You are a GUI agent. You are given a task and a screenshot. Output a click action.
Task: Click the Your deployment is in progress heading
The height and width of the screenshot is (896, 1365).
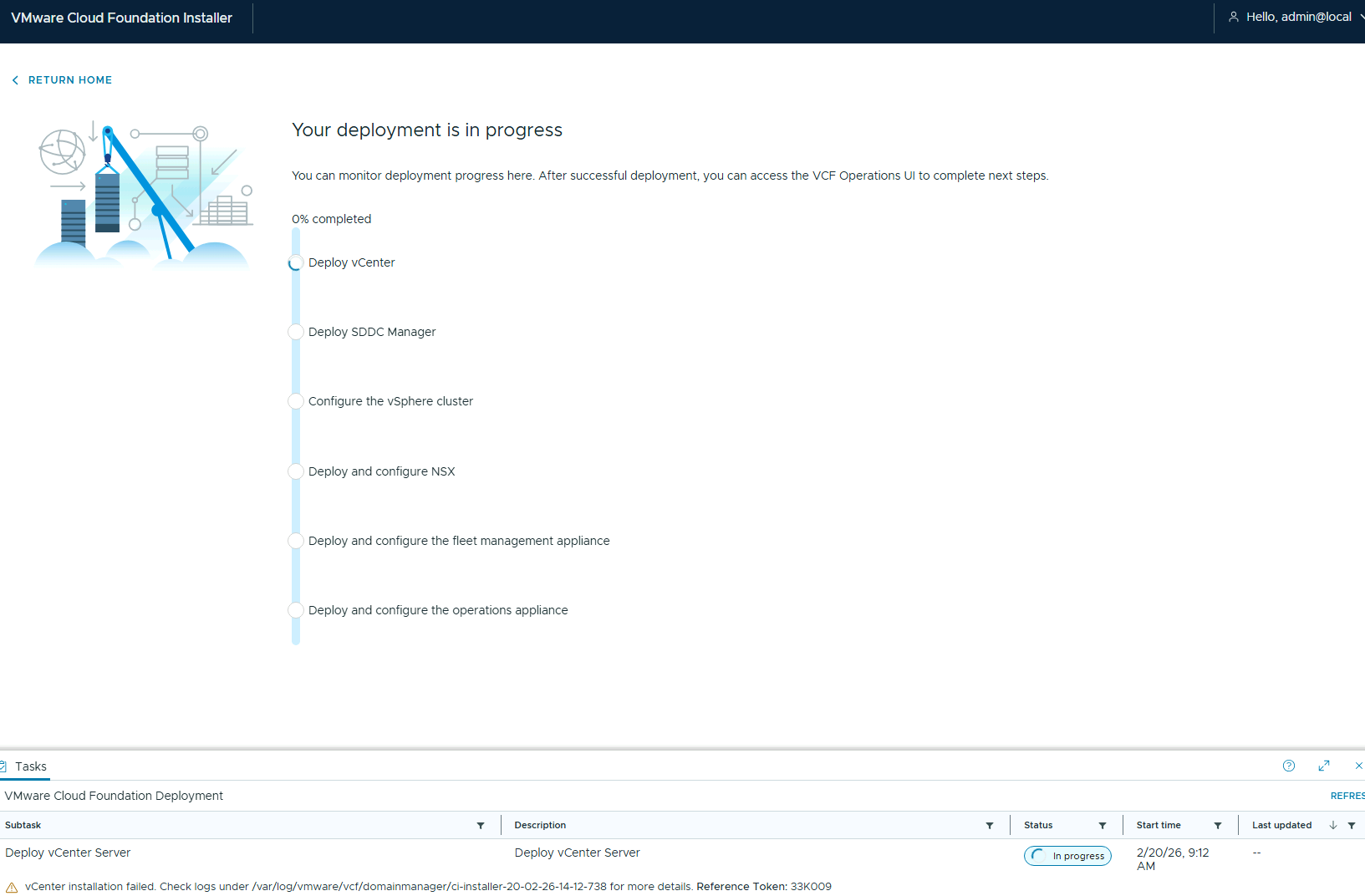click(427, 130)
